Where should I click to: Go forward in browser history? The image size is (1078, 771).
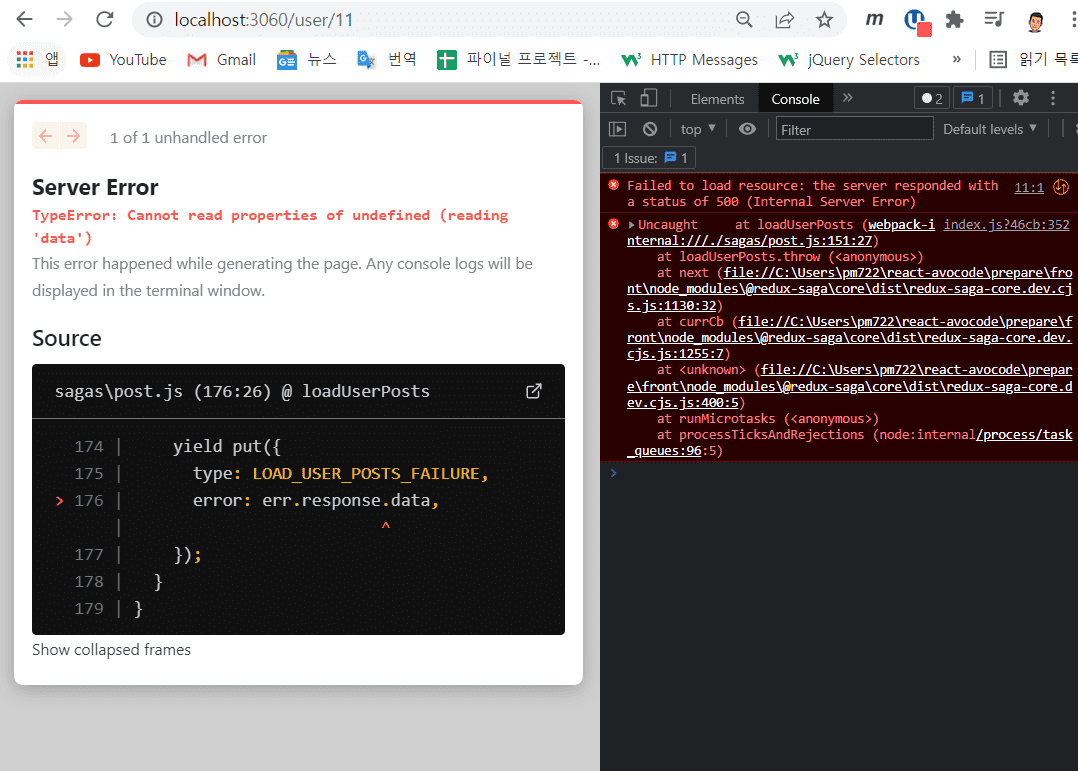(x=65, y=19)
